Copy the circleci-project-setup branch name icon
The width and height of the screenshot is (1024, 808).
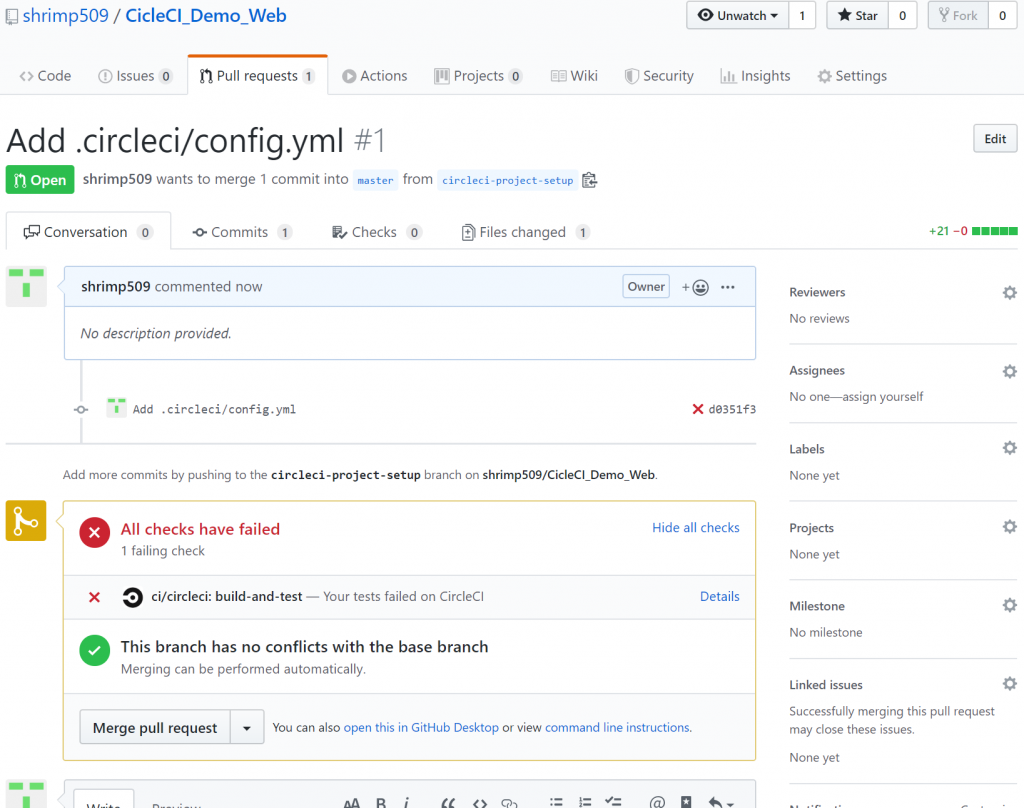589,180
